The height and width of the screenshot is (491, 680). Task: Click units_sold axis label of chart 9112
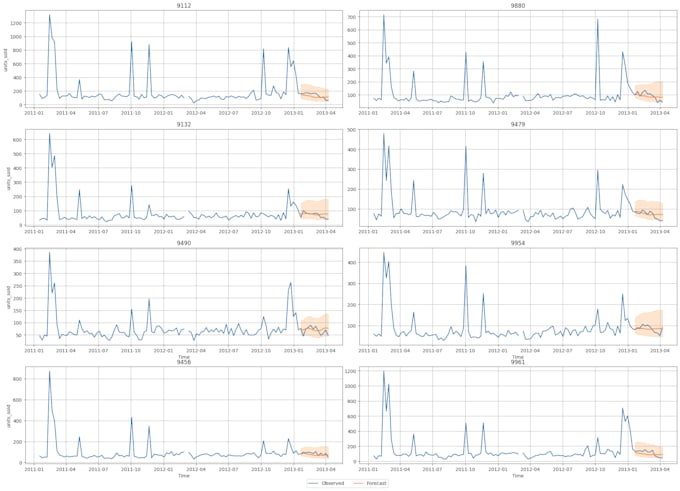pos(7,60)
